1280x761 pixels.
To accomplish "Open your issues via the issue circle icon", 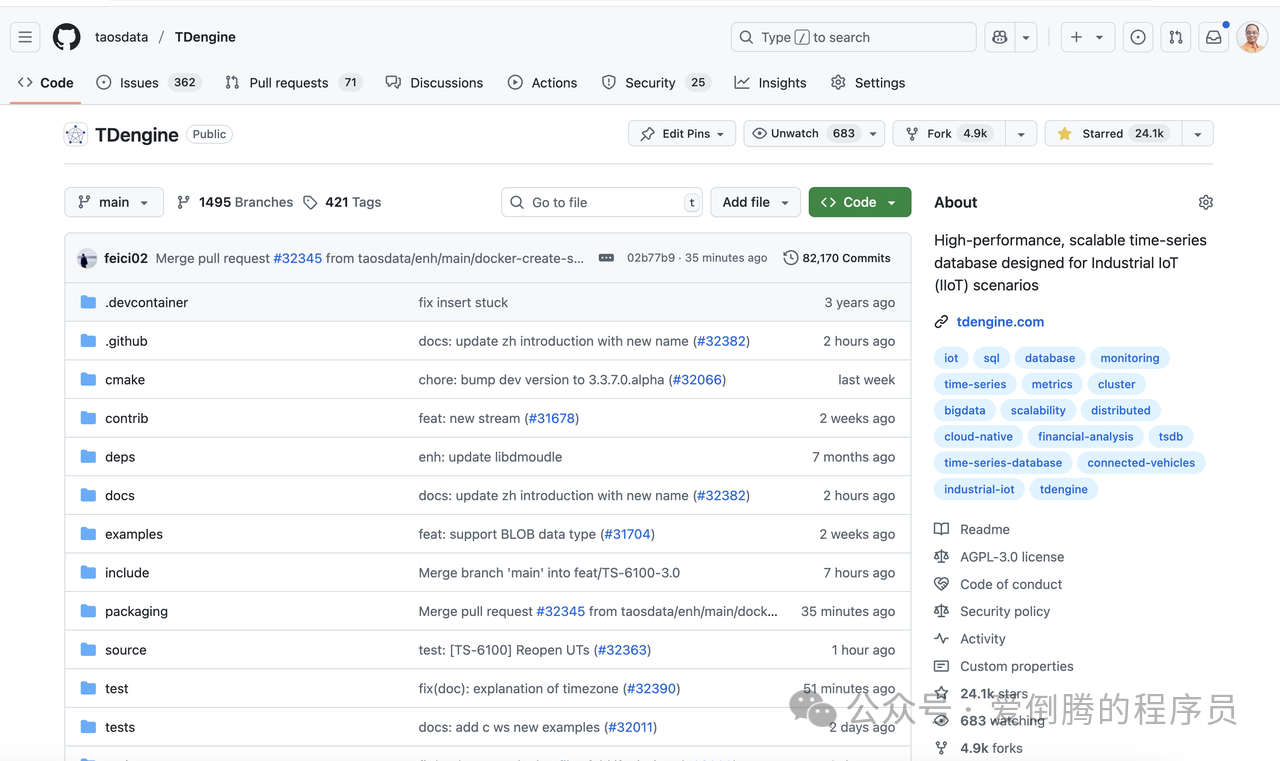I will tap(1137, 37).
